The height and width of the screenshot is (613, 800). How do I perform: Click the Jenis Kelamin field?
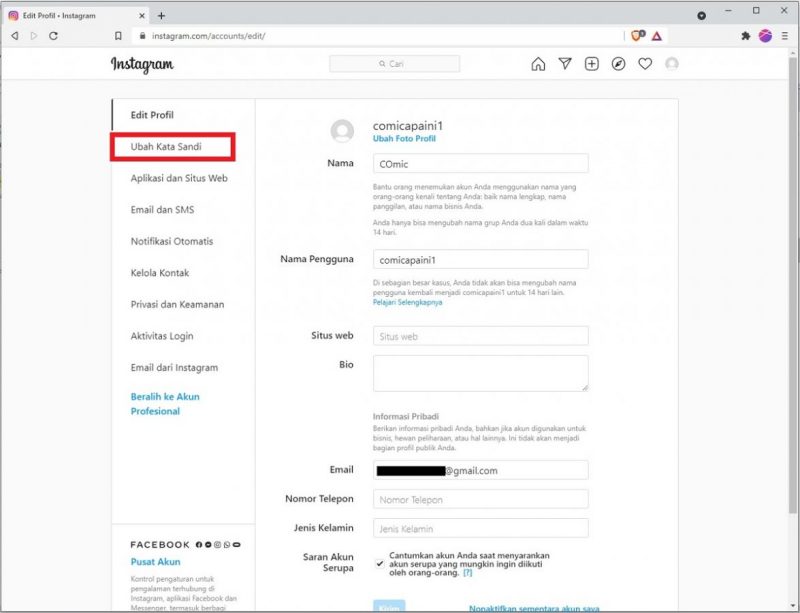[481, 528]
